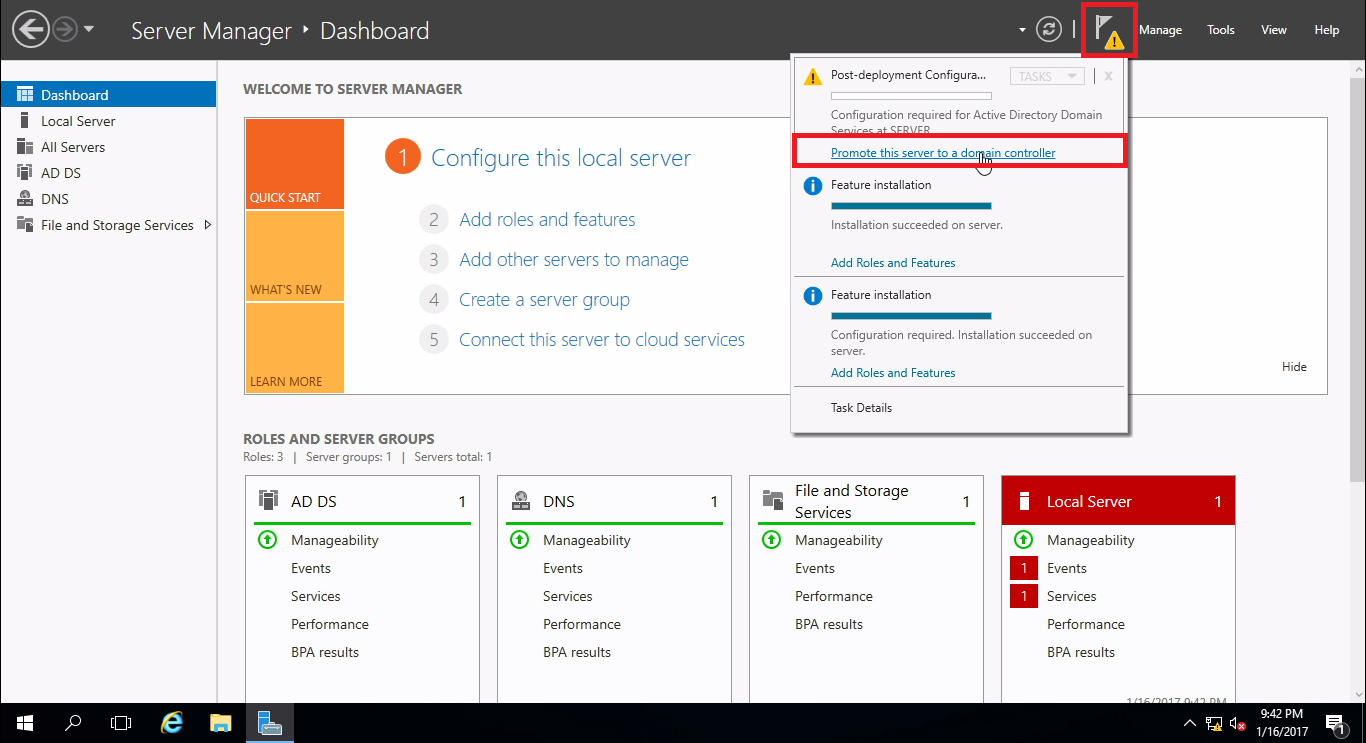The width and height of the screenshot is (1366, 743).
Task: Open taskbar Search magnifier
Action: coord(73,723)
